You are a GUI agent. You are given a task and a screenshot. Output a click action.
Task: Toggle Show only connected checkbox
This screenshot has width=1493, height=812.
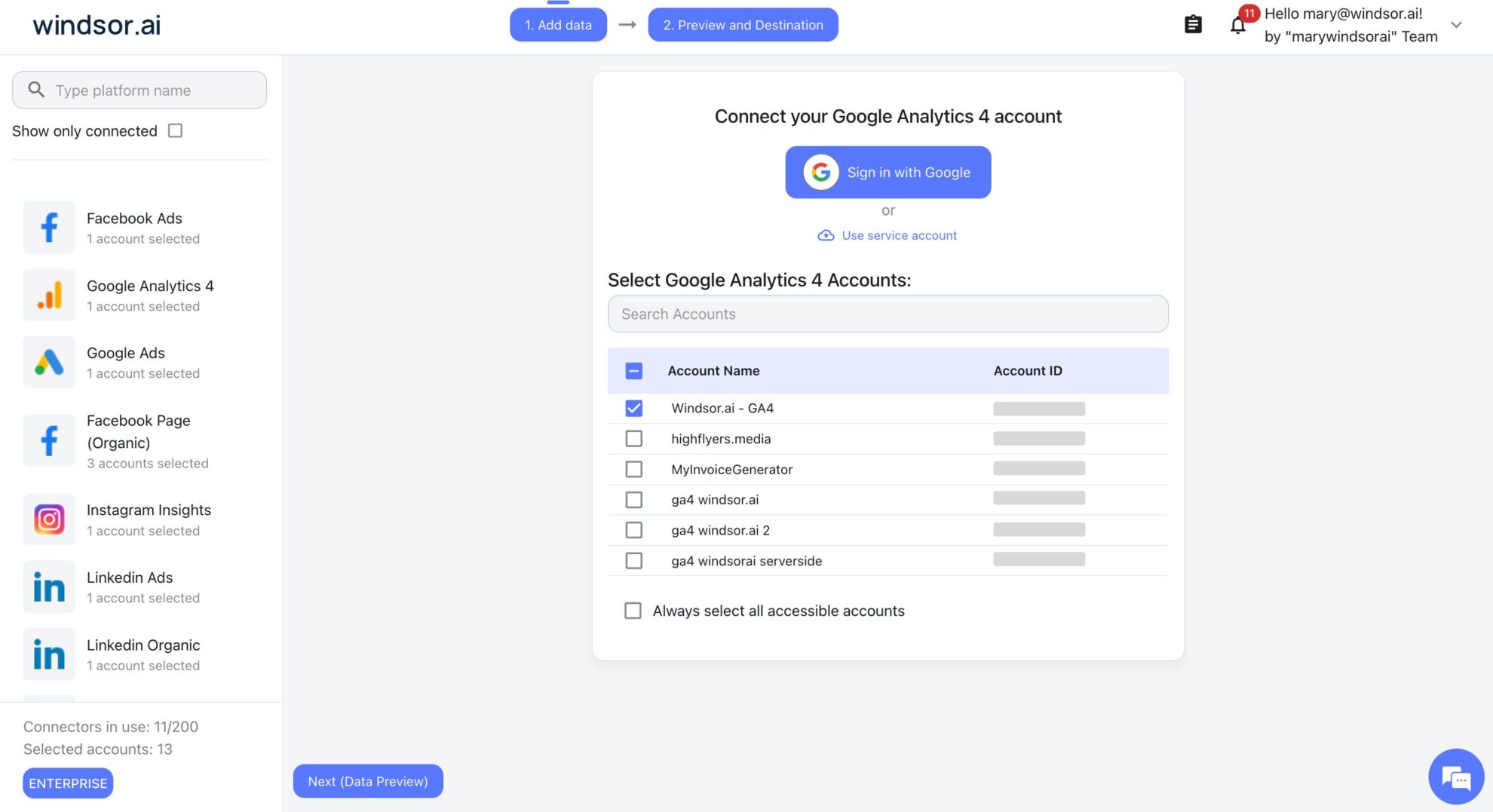point(175,130)
